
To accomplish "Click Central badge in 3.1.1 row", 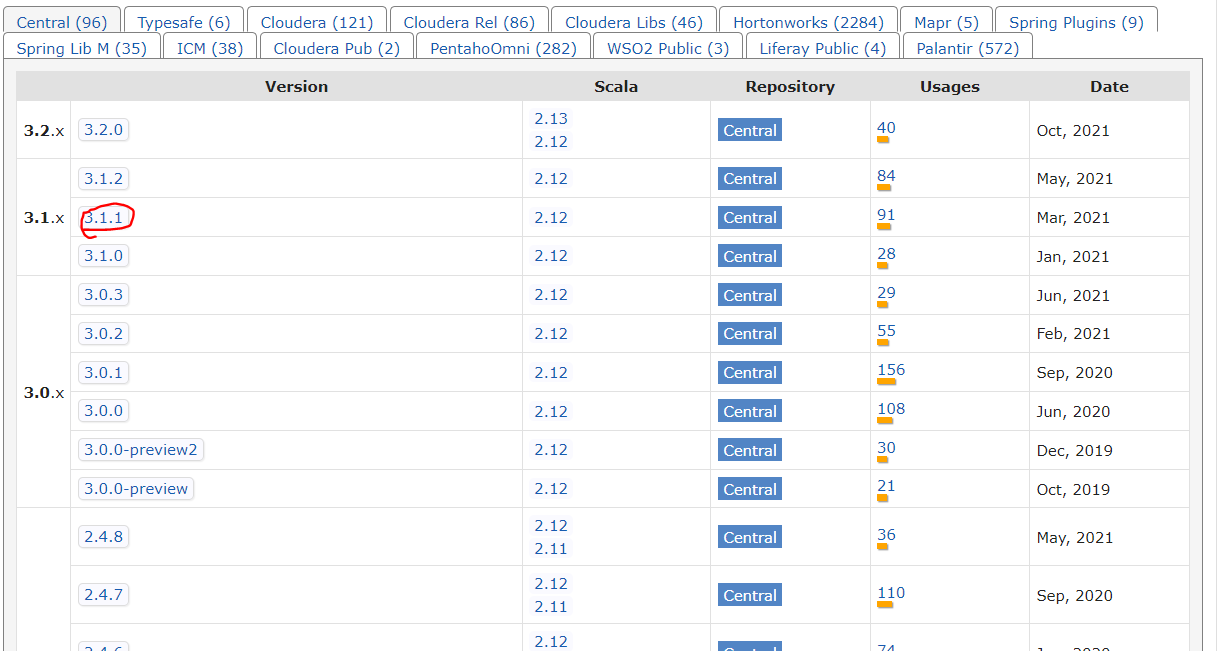I will [750, 217].
